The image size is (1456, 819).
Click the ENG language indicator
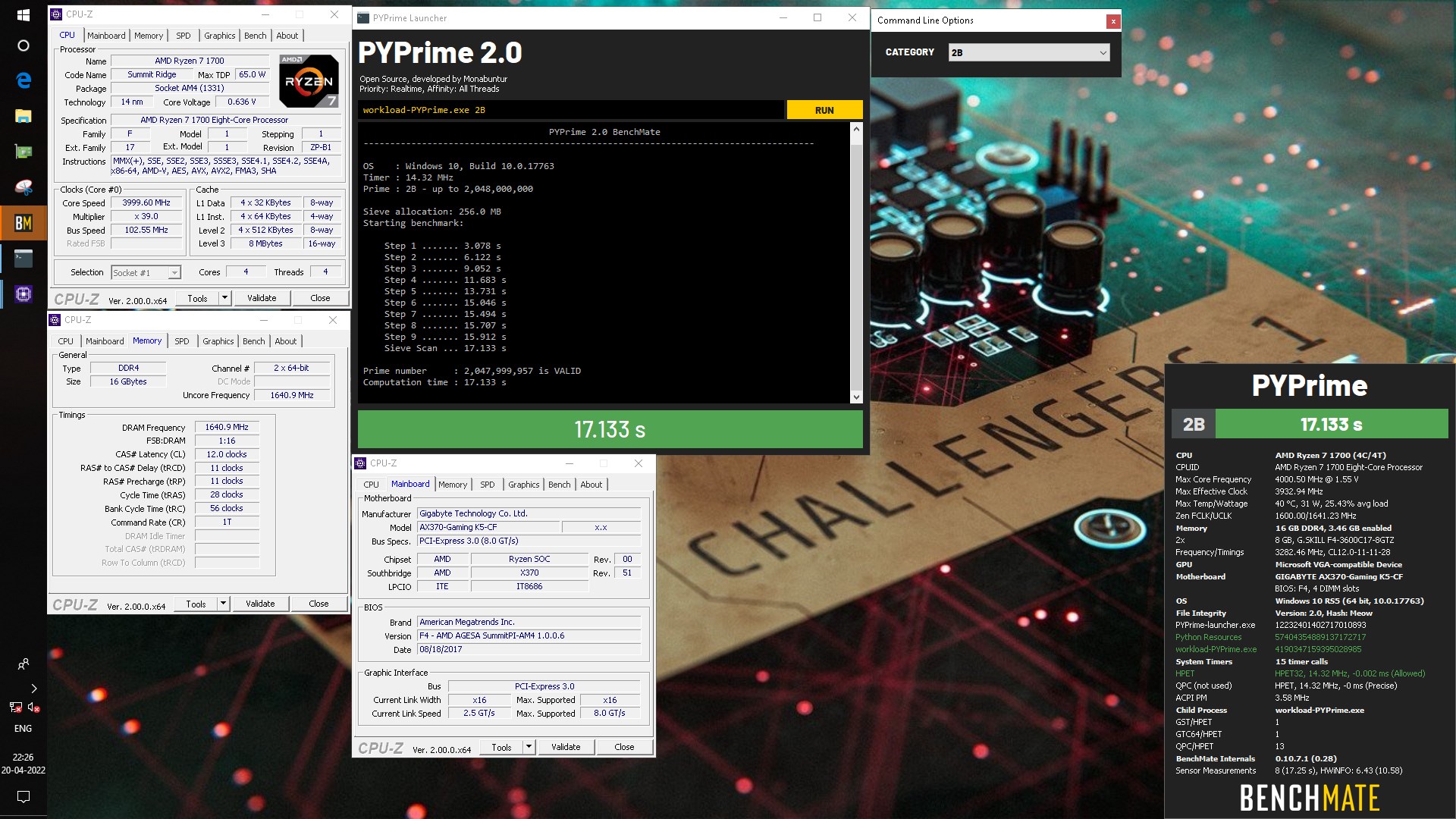click(x=23, y=729)
